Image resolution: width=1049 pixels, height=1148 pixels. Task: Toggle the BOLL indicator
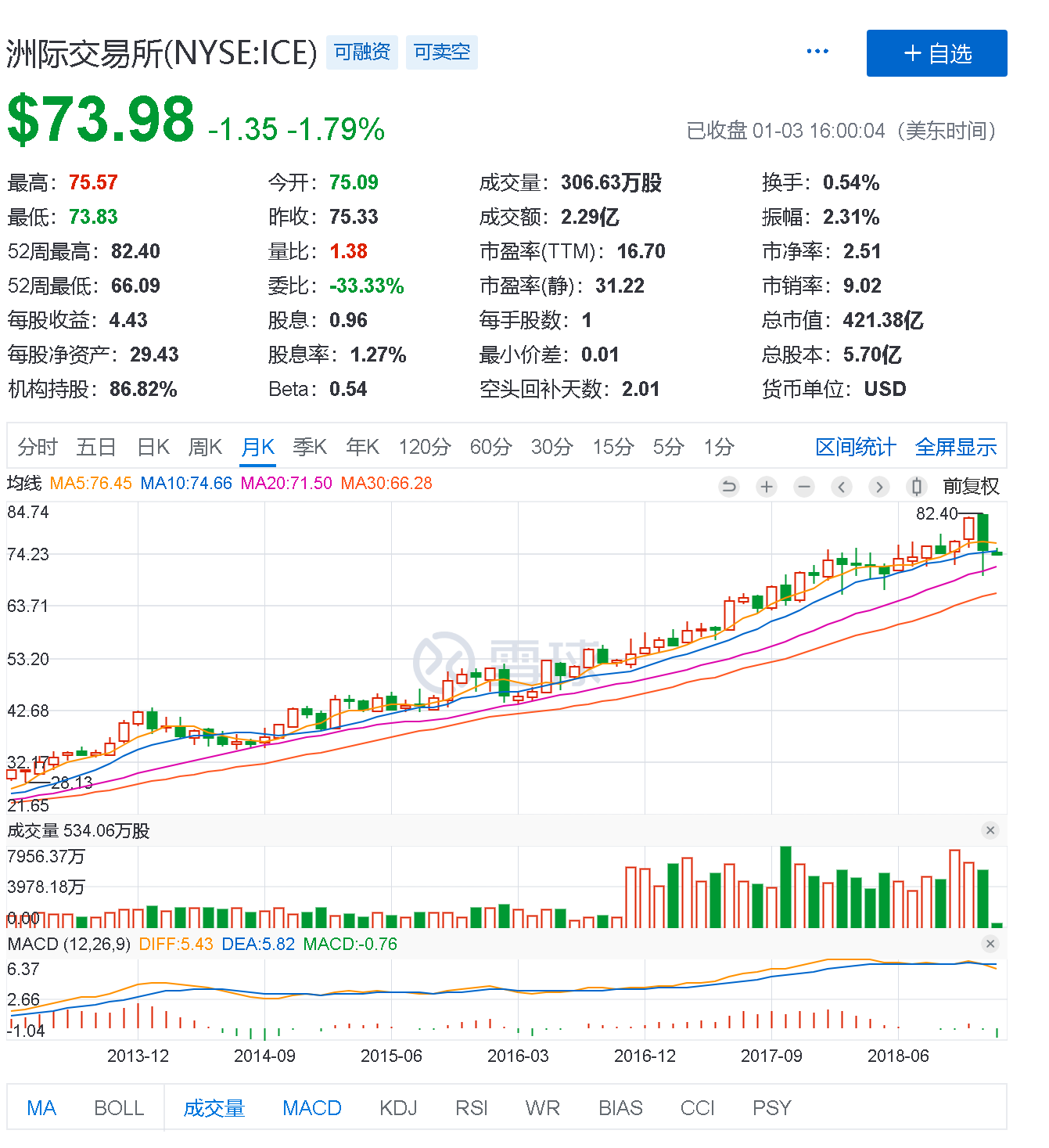tap(119, 1108)
